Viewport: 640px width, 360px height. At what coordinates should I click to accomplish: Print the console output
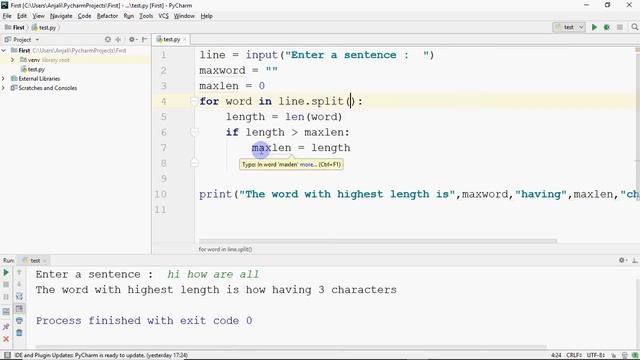(19, 321)
